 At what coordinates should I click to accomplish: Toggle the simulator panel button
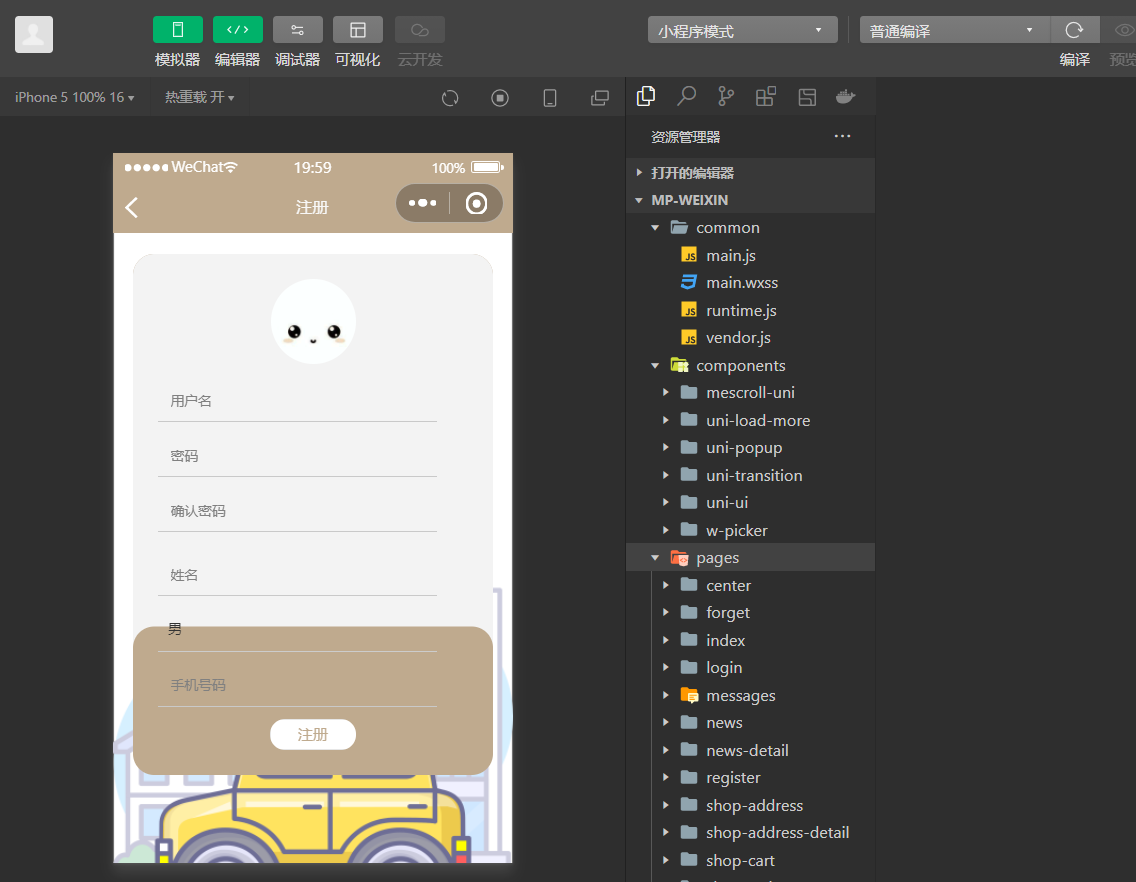pyautogui.click(x=178, y=30)
